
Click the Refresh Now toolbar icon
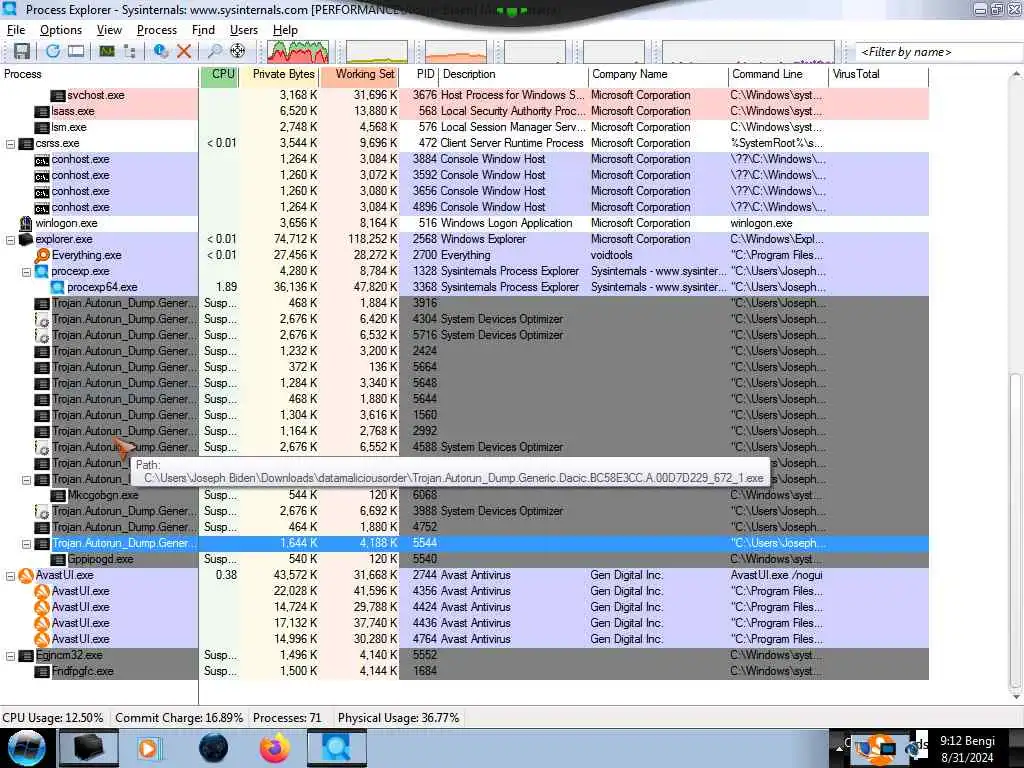[x=53, y=52]
